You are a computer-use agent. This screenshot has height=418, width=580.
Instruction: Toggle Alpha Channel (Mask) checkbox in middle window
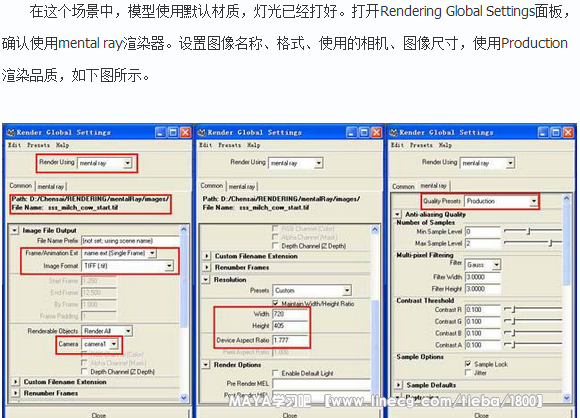click(x=275, y=237)
